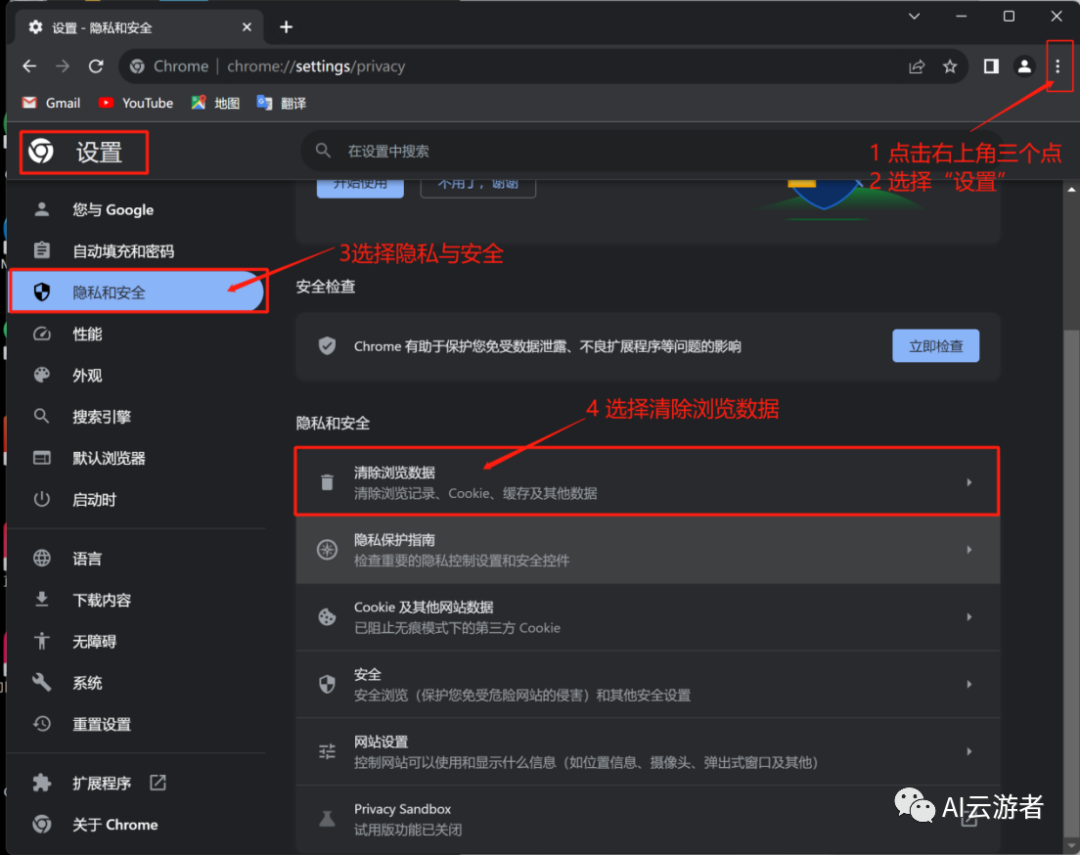Click the bookmark star icon

tap(950, 66)
